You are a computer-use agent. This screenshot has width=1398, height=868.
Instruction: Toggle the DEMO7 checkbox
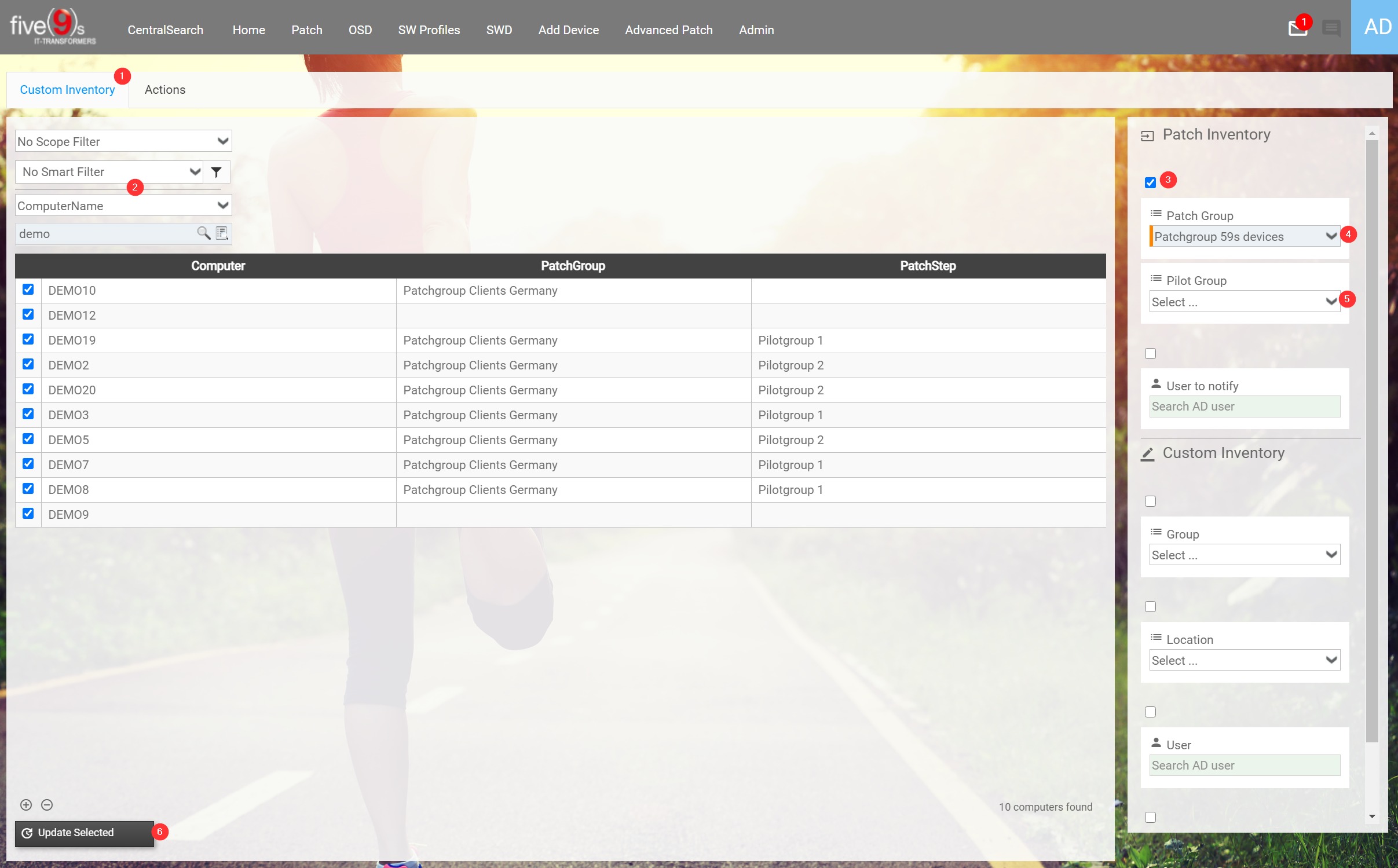(28, 464)
